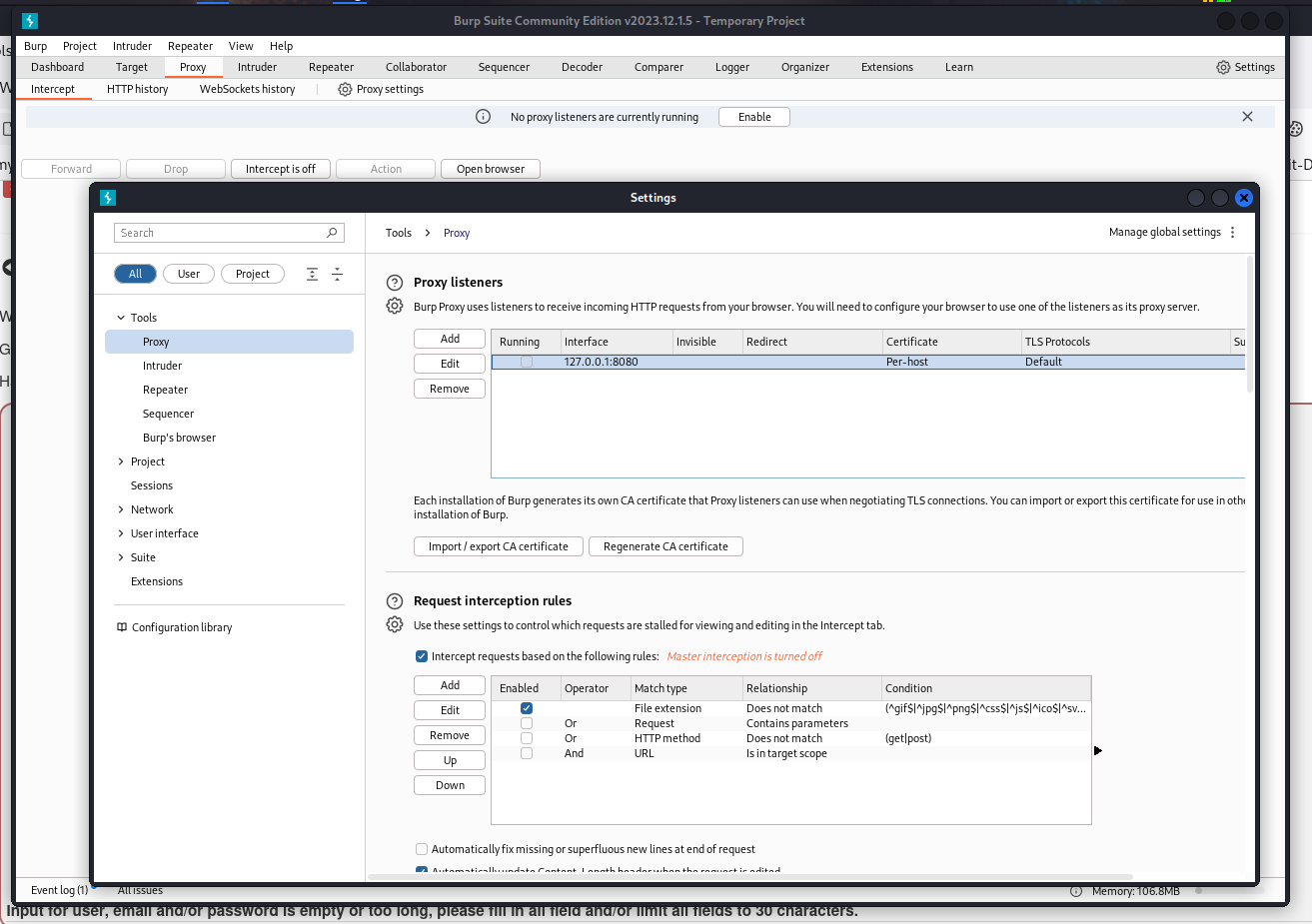Expand the User interface settings section

point(121,533)
